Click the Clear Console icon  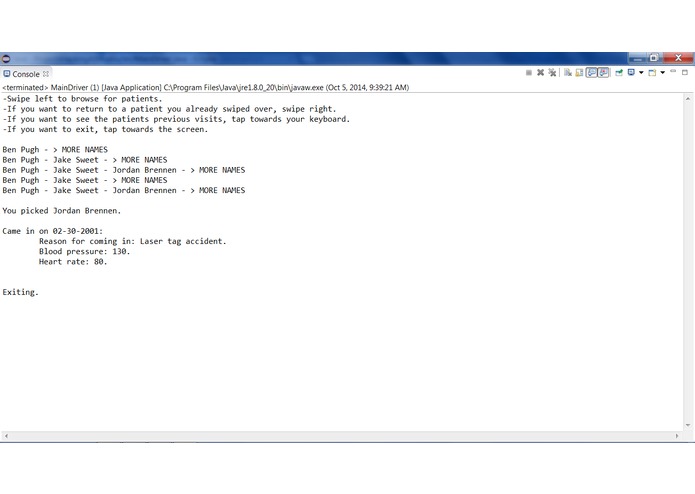tap(568, 73)
